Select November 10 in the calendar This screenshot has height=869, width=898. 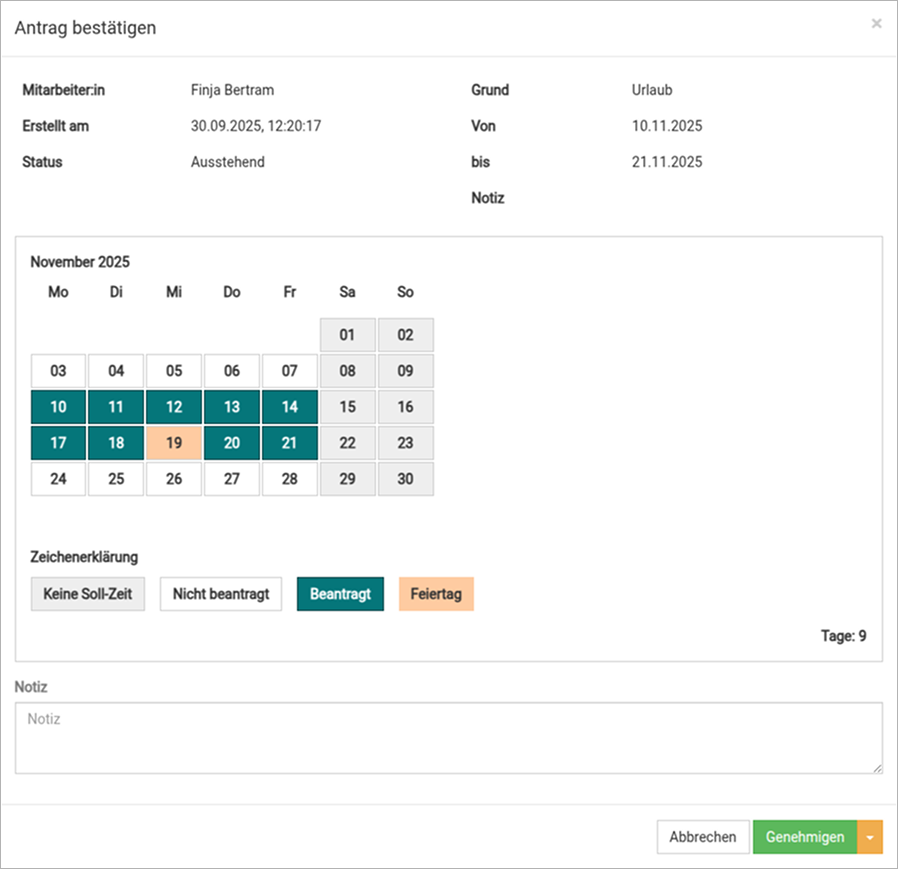coord(59,407)
